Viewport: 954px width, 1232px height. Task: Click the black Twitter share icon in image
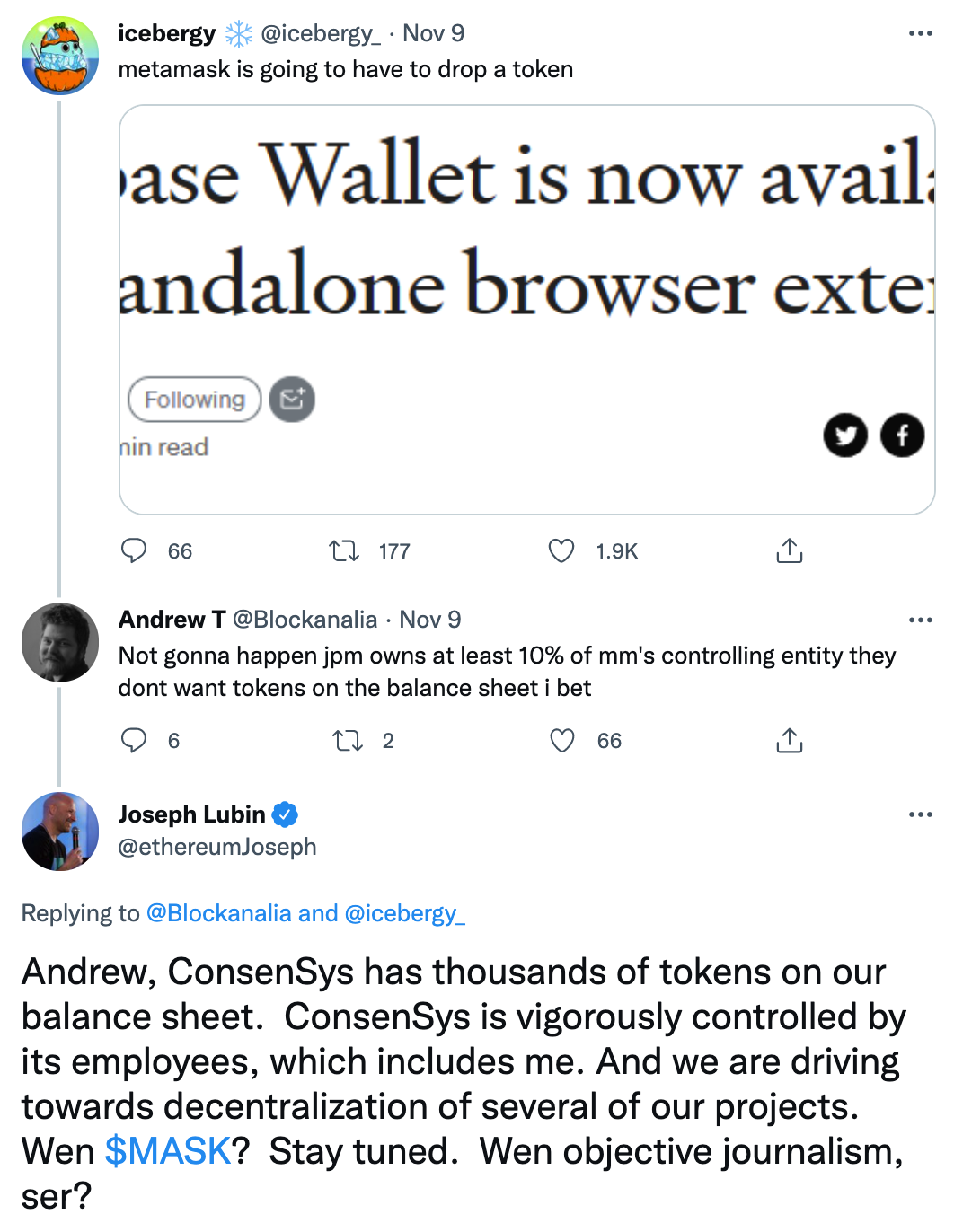[845, 436]
